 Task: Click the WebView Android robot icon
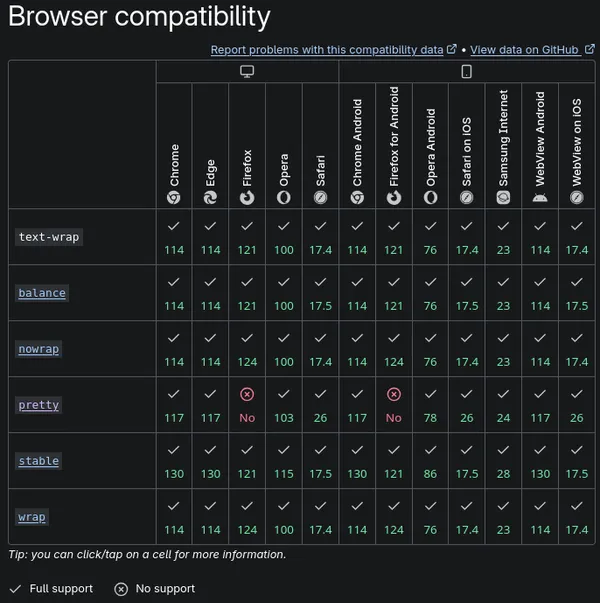coord(540,198)
